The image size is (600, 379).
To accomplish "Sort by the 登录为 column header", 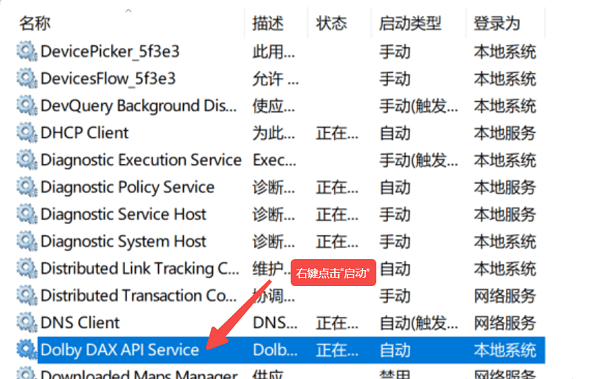I will [x=497, y=23].
